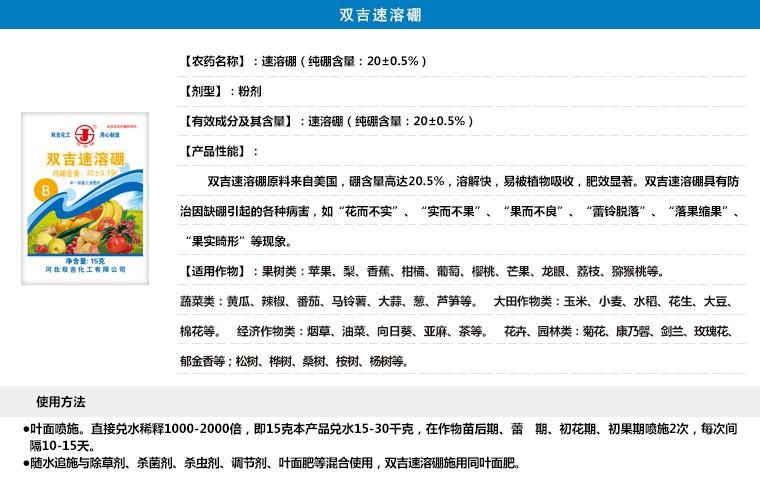This screenshot has width=760, height=477.
Task: Click the 【剂型】：粉剂 line
Action: tap(221, 91)
